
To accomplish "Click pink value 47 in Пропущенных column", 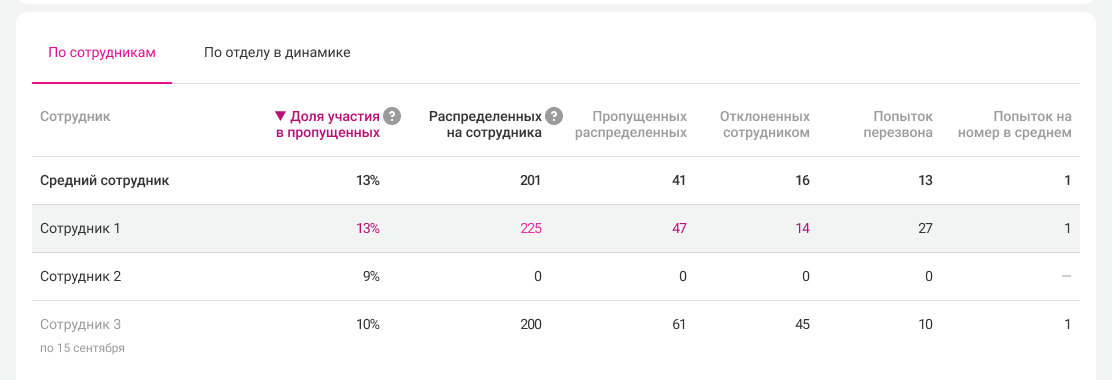I will (677, 228).
